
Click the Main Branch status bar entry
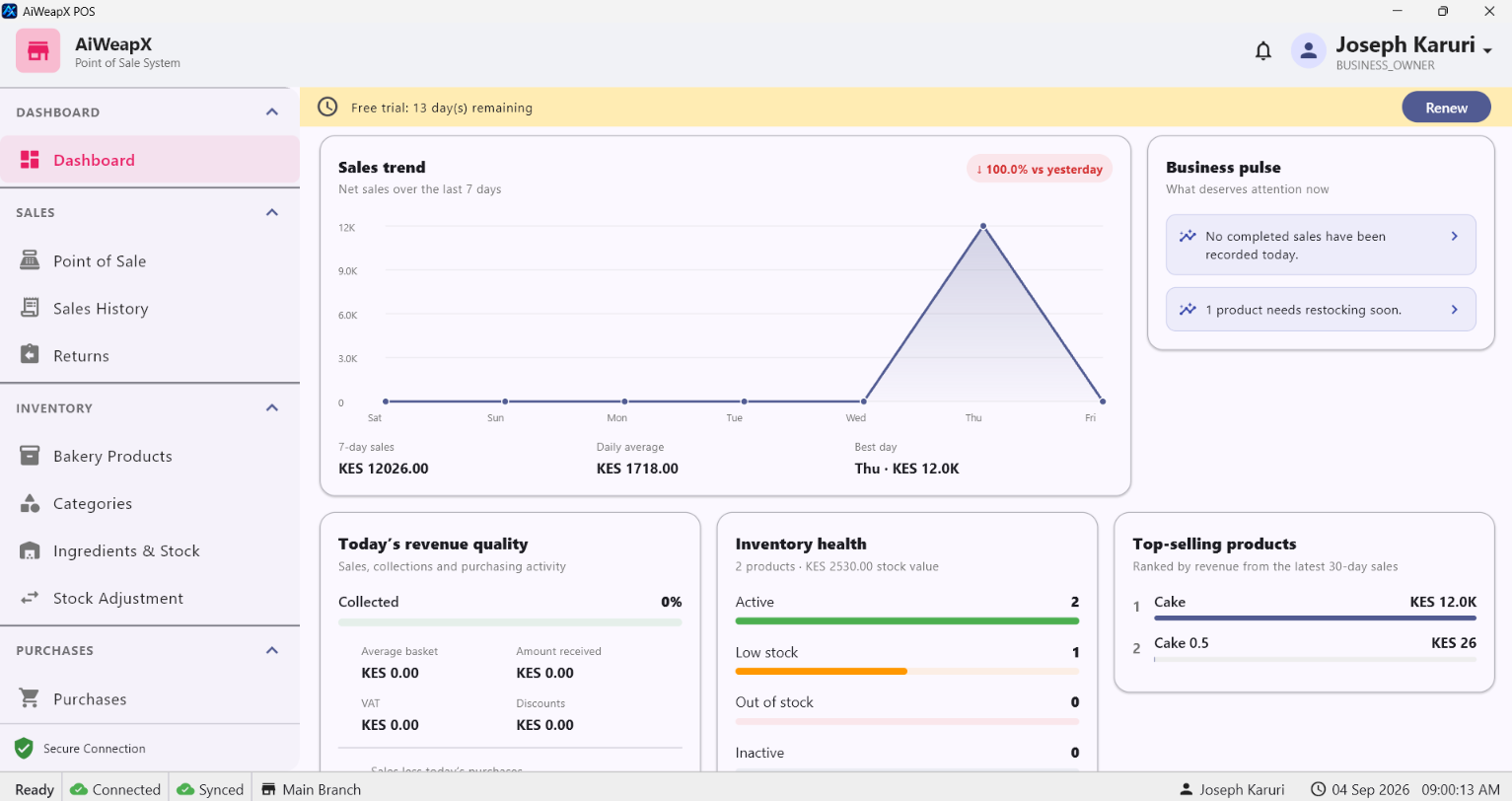coord(311,789)
